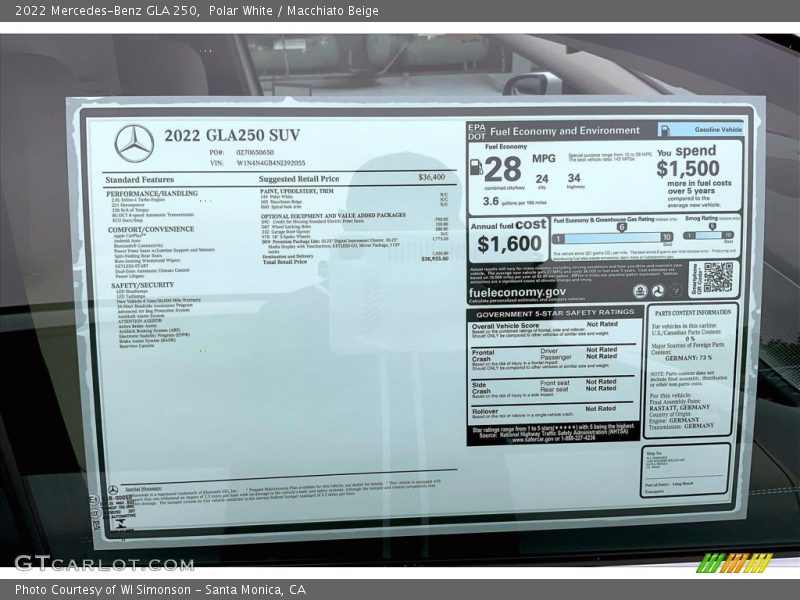Image resolution: width=800 pixels, height=600 pixels.
Task: Click the fuel pump icon beside 28
Action: tap(476, 166)
